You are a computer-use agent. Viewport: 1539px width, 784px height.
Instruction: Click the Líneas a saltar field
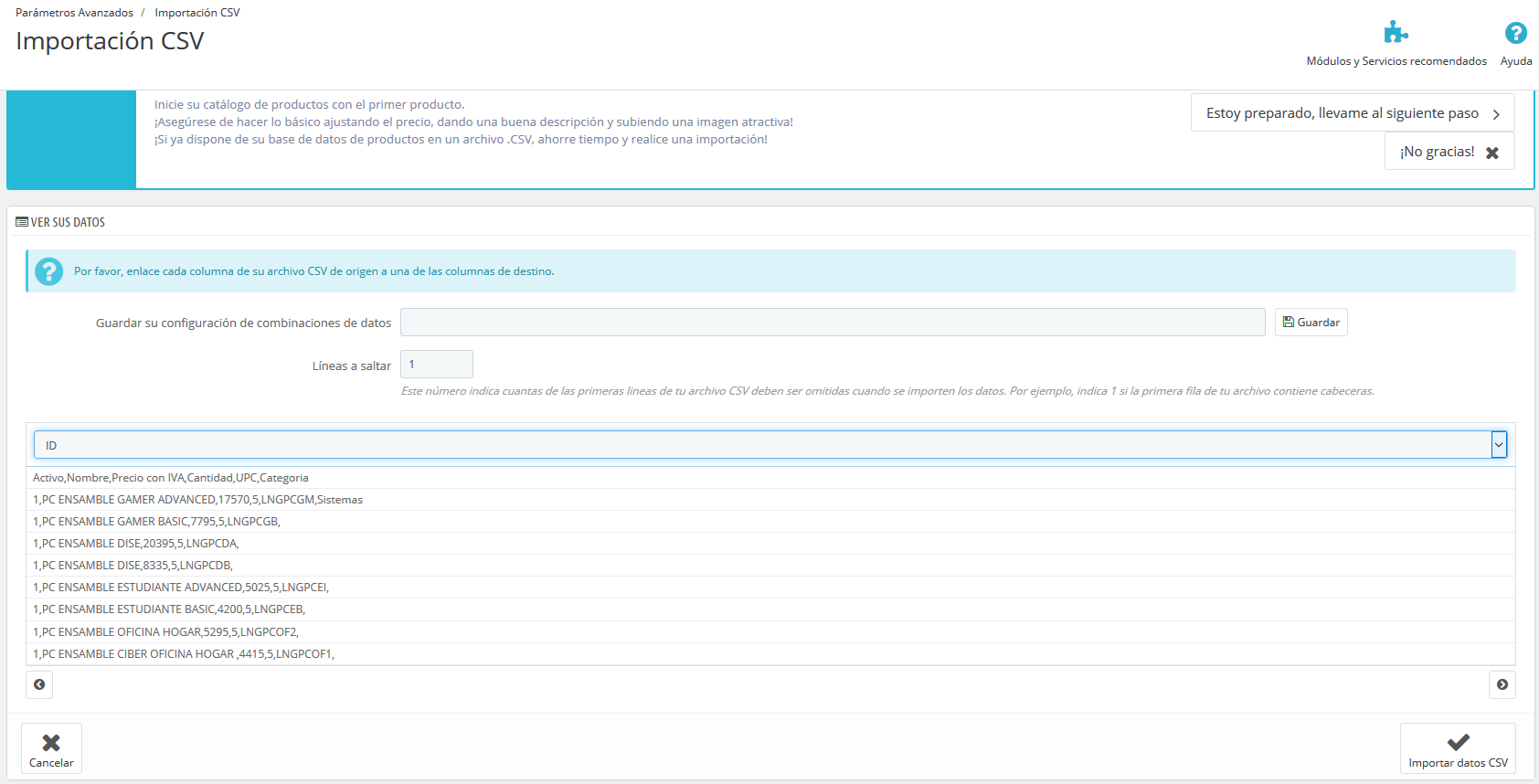(x=437, y=365)
